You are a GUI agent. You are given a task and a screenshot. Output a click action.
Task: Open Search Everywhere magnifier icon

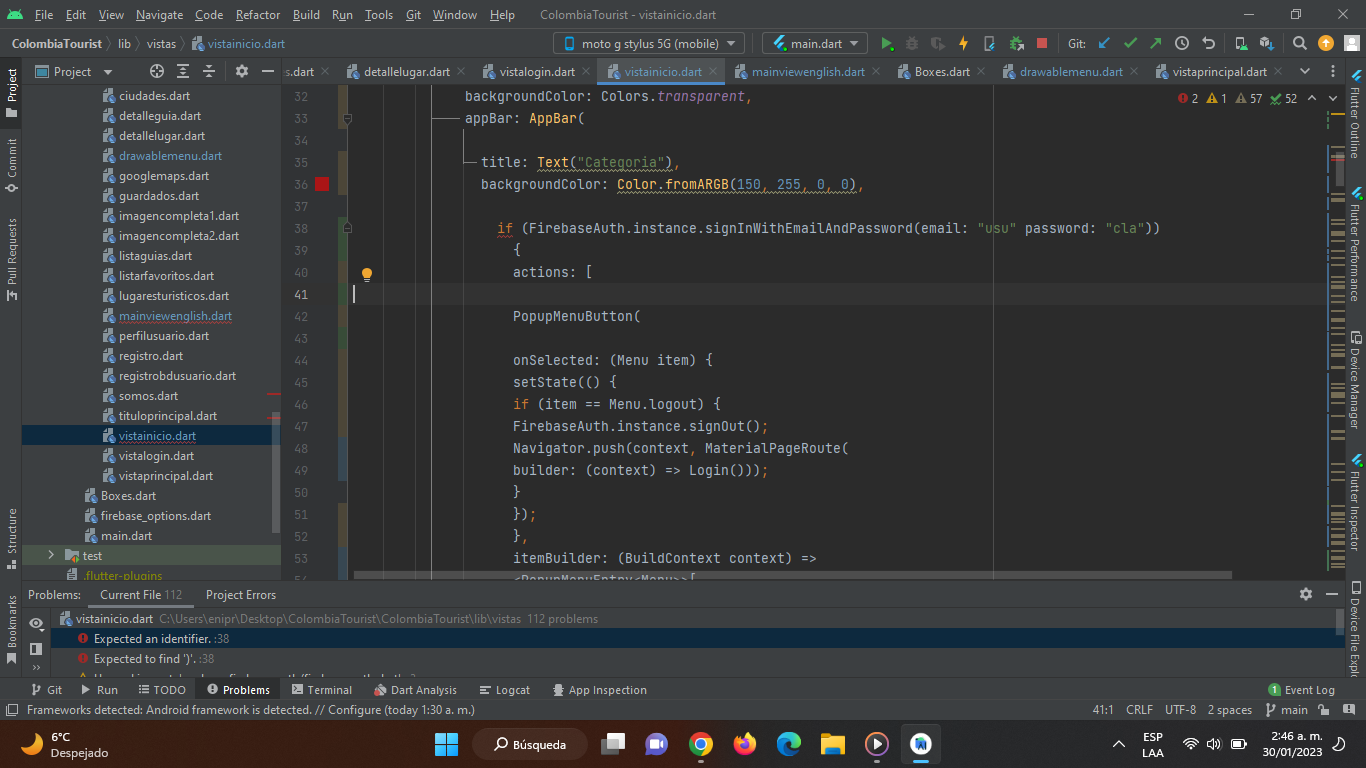tap(1300, 44)
